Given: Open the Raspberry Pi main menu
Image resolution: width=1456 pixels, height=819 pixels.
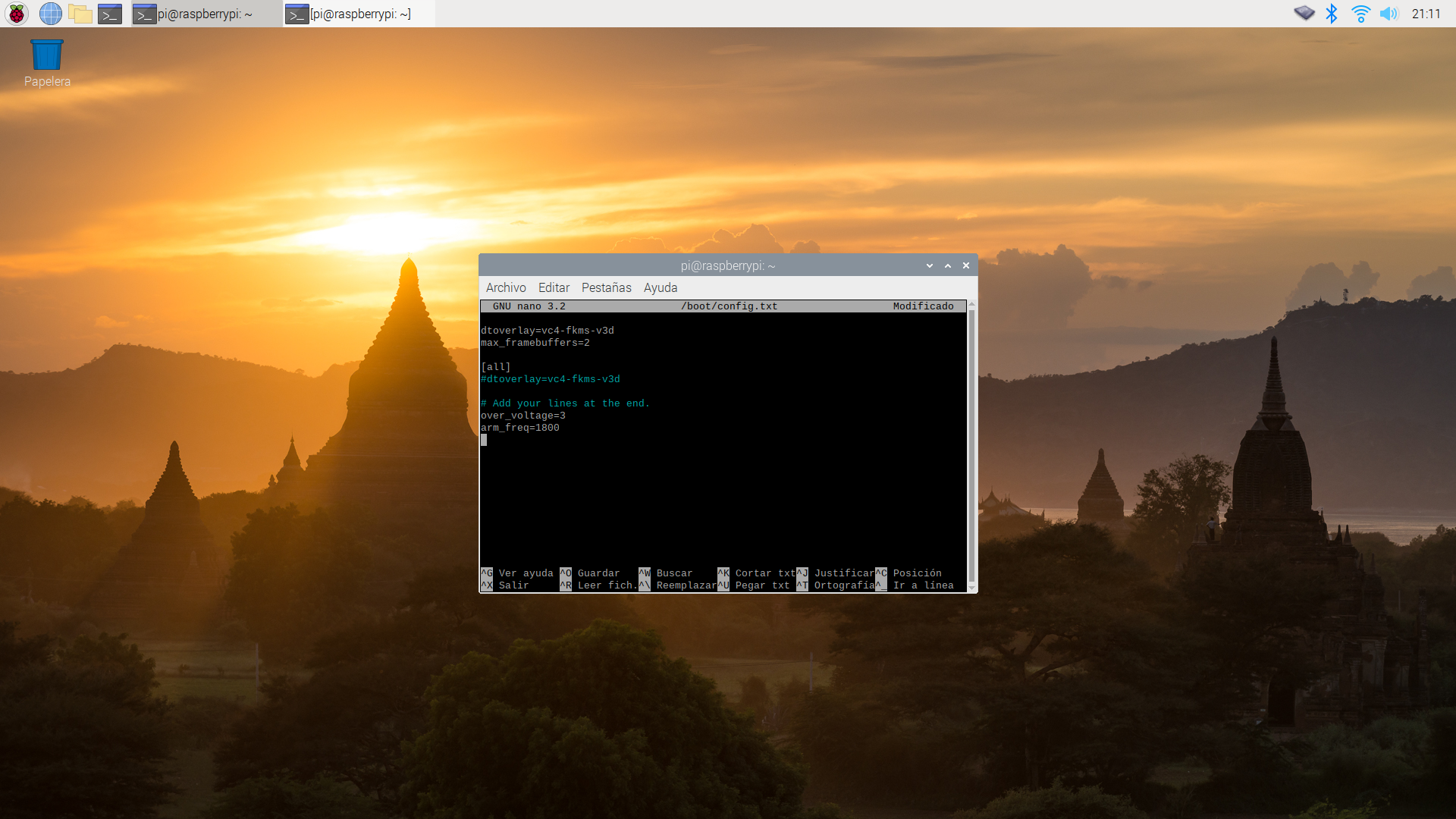Looking at the screenshot, I should click(x=17, y=14).
